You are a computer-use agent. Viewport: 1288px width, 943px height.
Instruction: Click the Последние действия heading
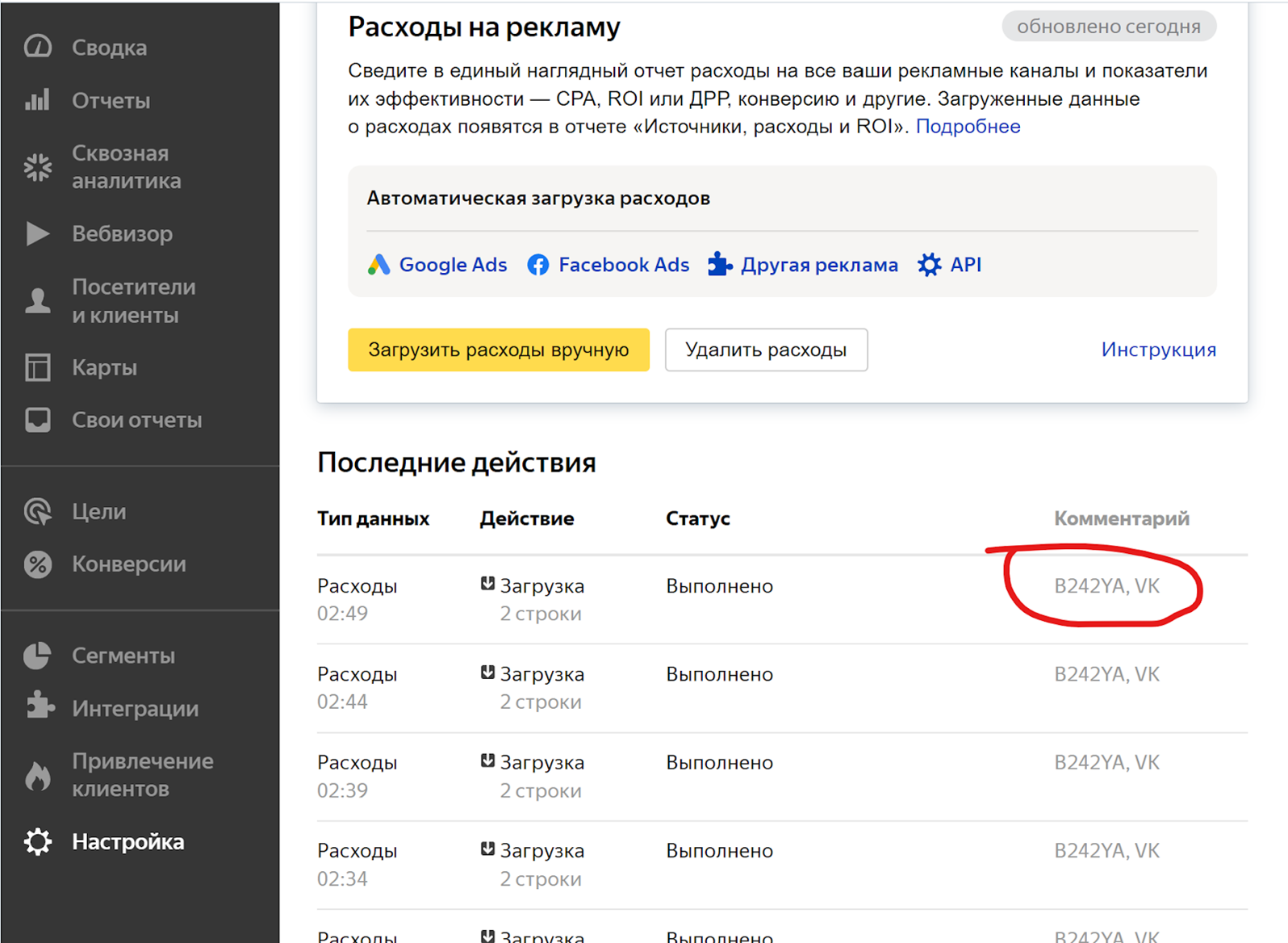[457, 463]
